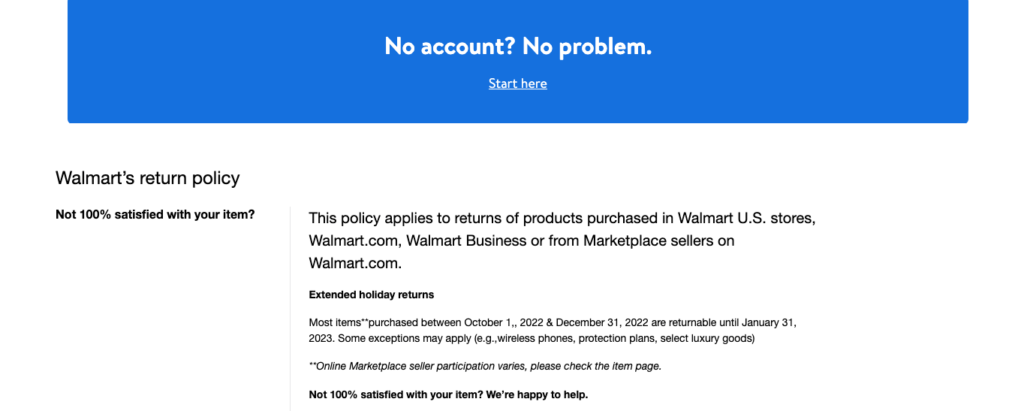1024x411 pixels.
Task: Click the paragraph starting This policy applies
Action: [x=562, y=240]
